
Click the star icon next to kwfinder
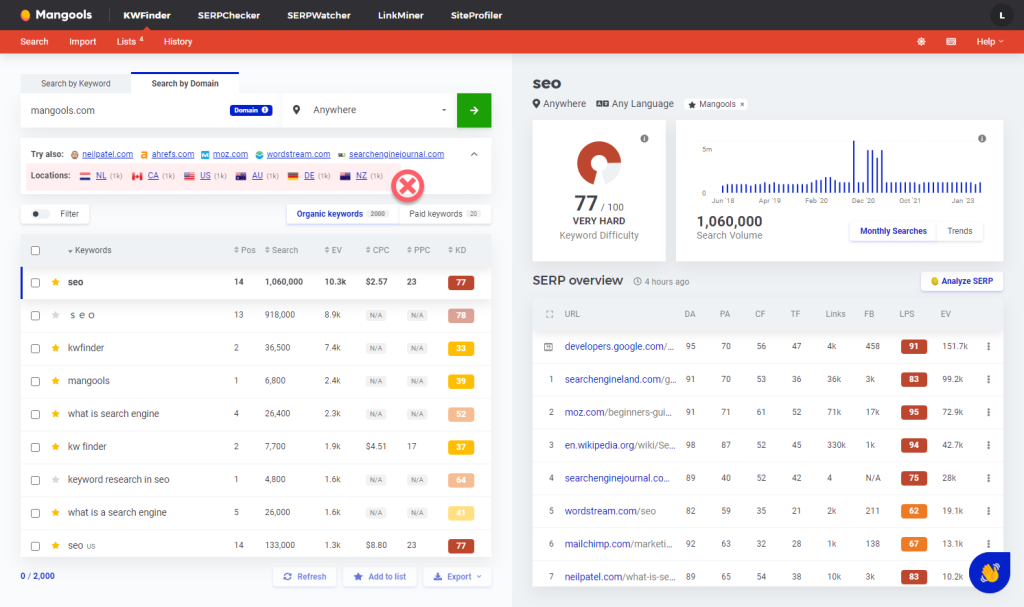tap(56, 348)
